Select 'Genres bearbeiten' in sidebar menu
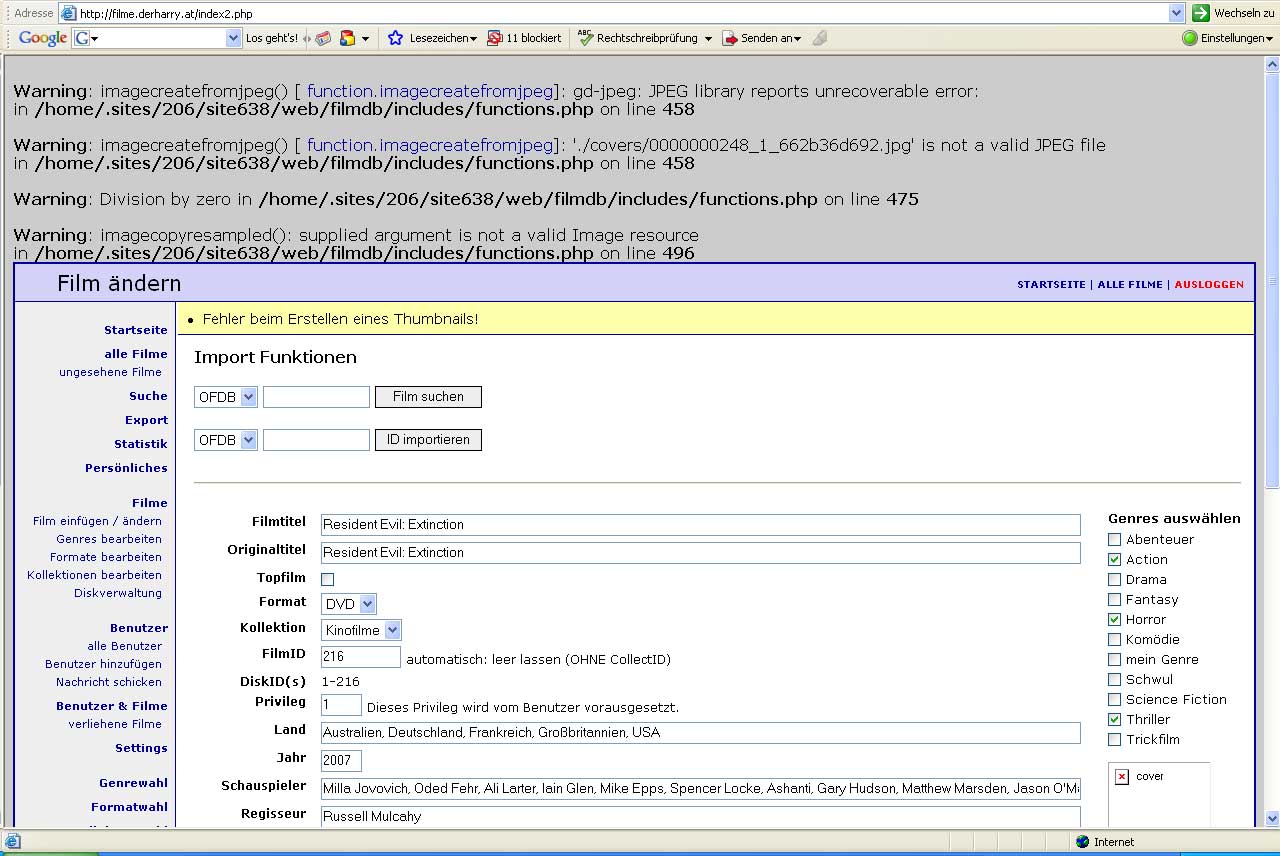The height and width of the screenshot is (856, 1280). click(109, 539)
